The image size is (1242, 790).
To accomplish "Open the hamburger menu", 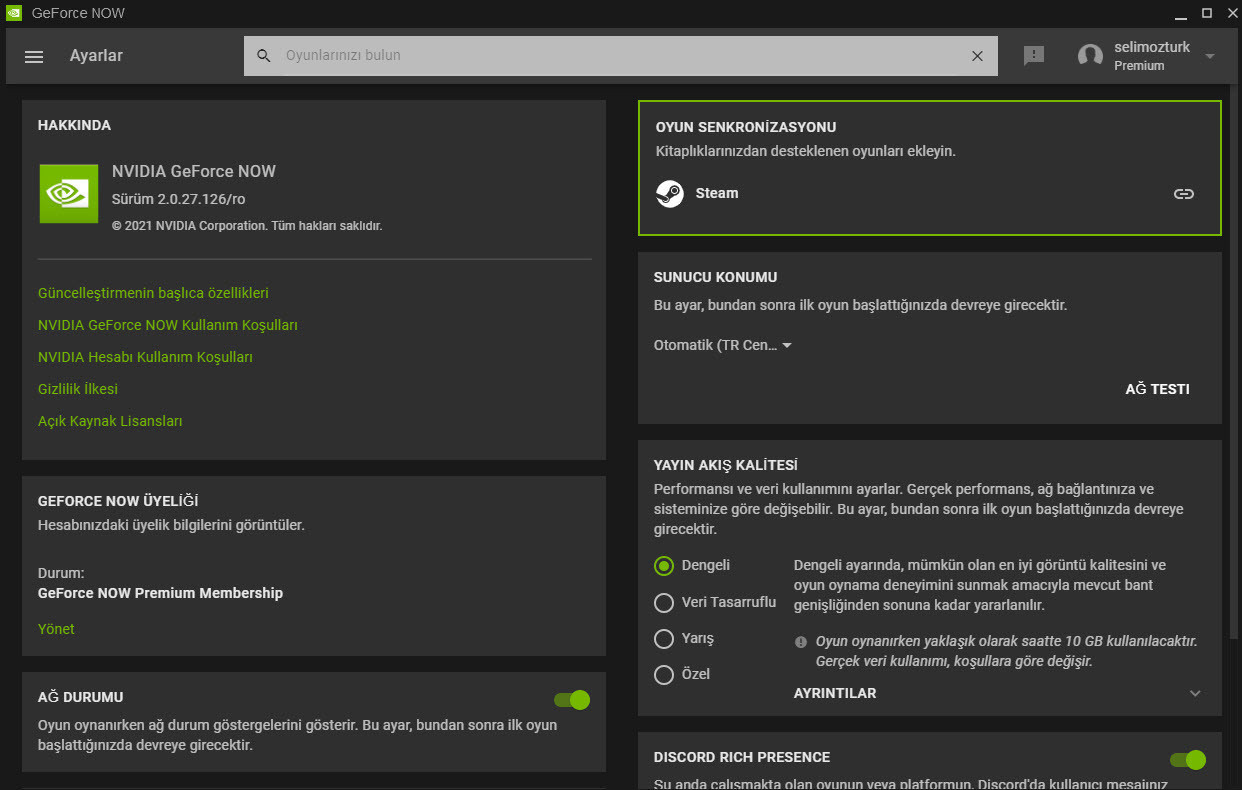I will point(33,56).
